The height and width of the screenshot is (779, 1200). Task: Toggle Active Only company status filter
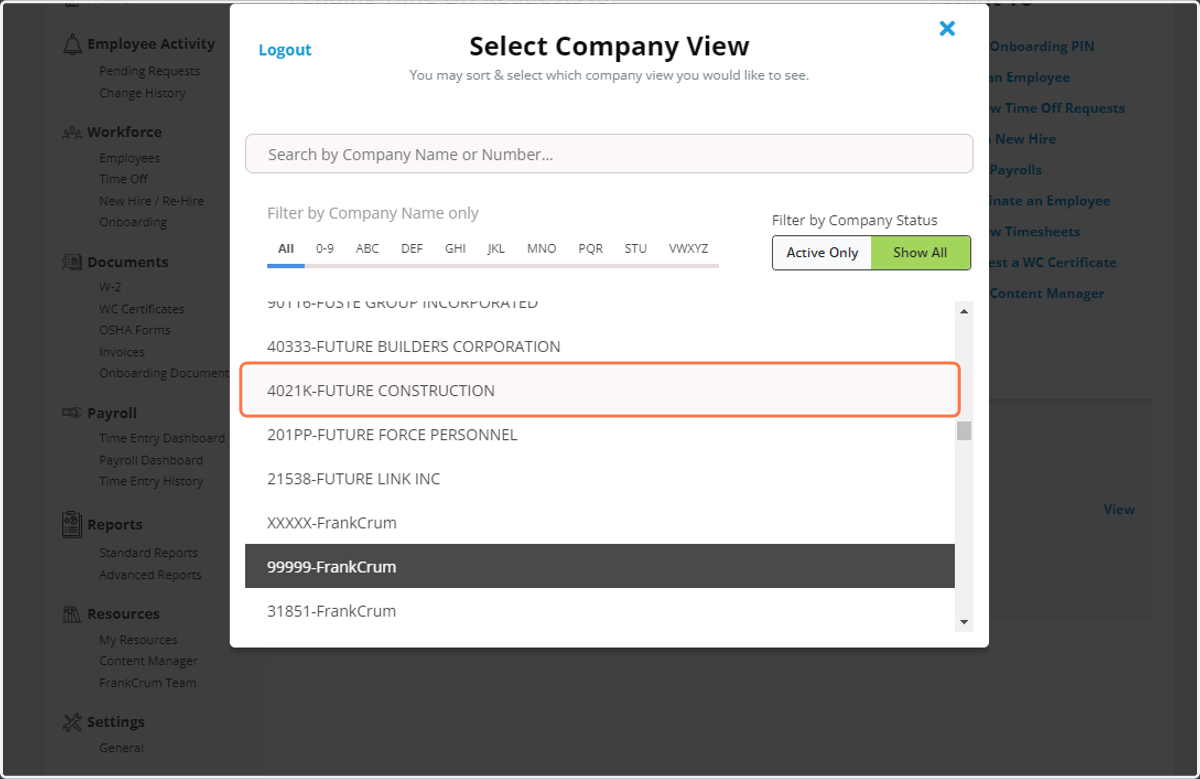pyautogui.click(x=822, y=253)
